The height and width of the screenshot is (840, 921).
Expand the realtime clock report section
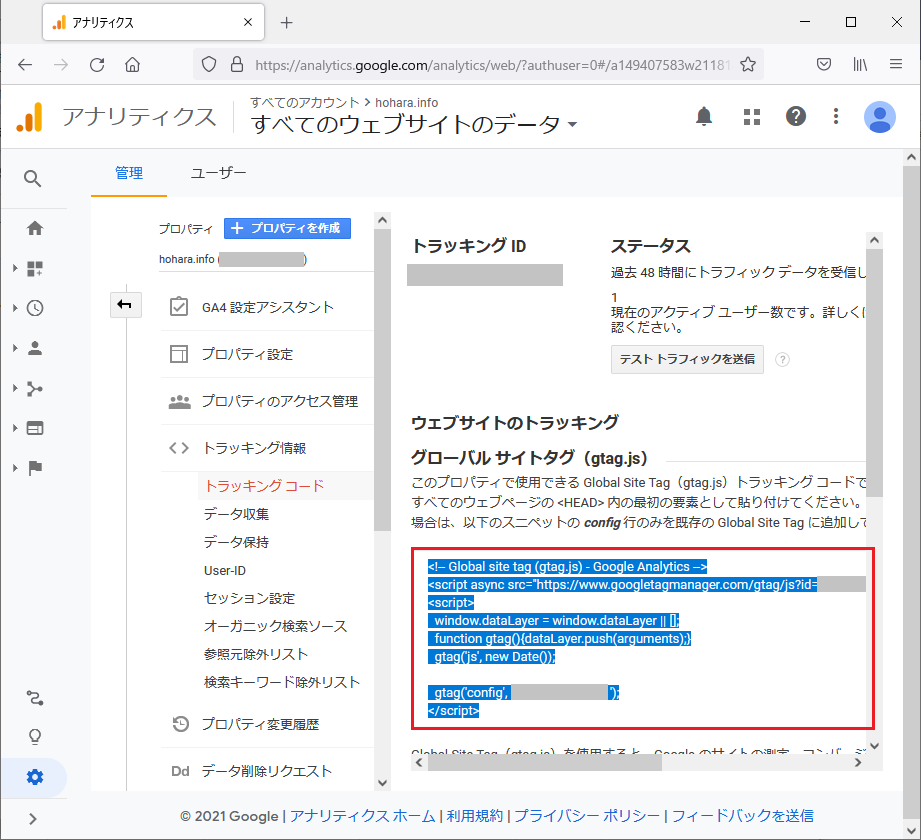(35, 308)
